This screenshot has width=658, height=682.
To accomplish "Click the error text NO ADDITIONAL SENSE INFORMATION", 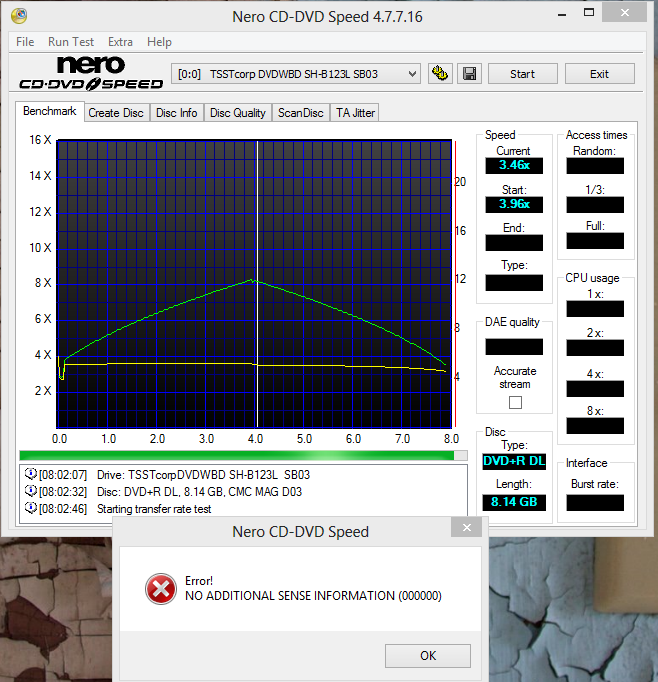I will 313,595.
